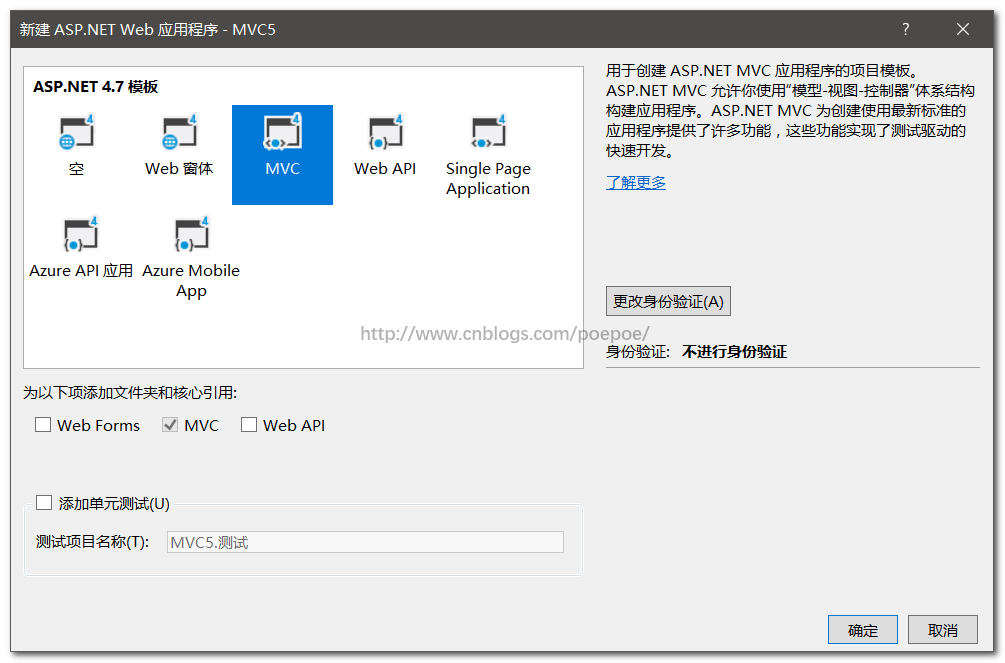Enable the Web Forms checkbox
The width and height of the screenshot is (1005, 663).
(x=43, y=424)
